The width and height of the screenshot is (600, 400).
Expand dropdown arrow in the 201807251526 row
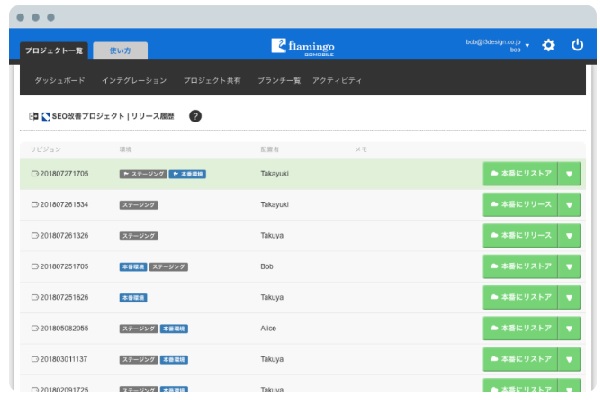click(569, 297)
